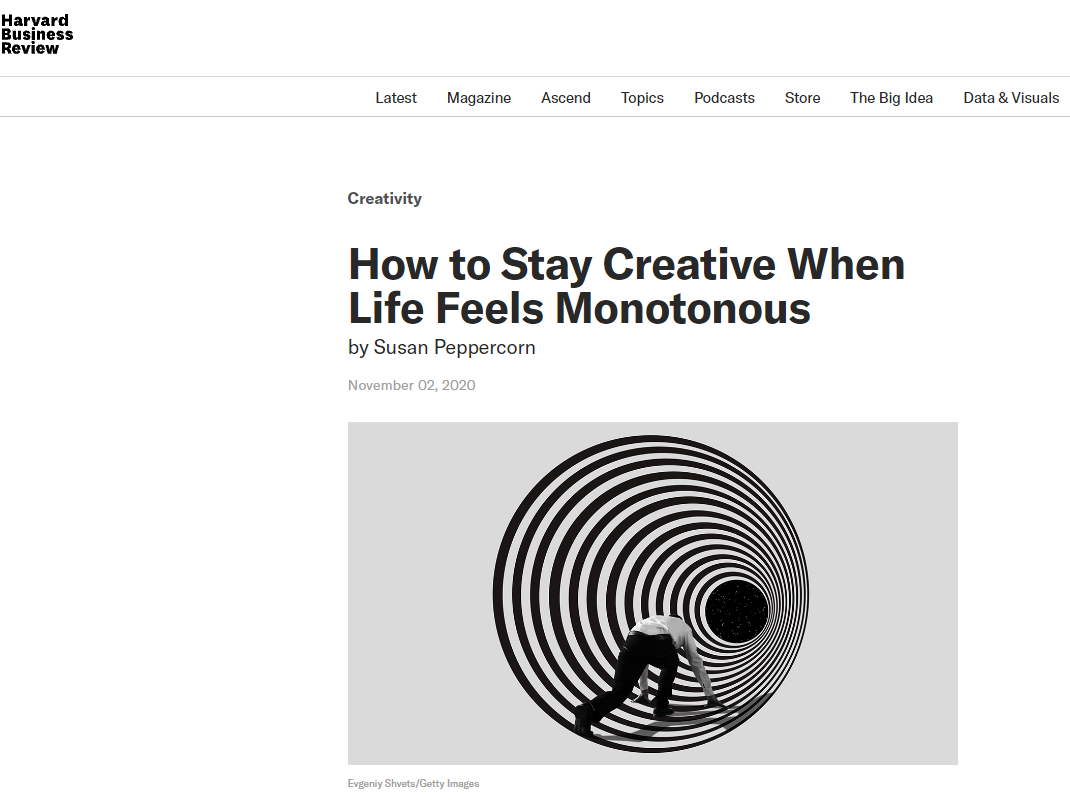
Task: Open author Susan Peppercorn's name
Action: [454, 348]
